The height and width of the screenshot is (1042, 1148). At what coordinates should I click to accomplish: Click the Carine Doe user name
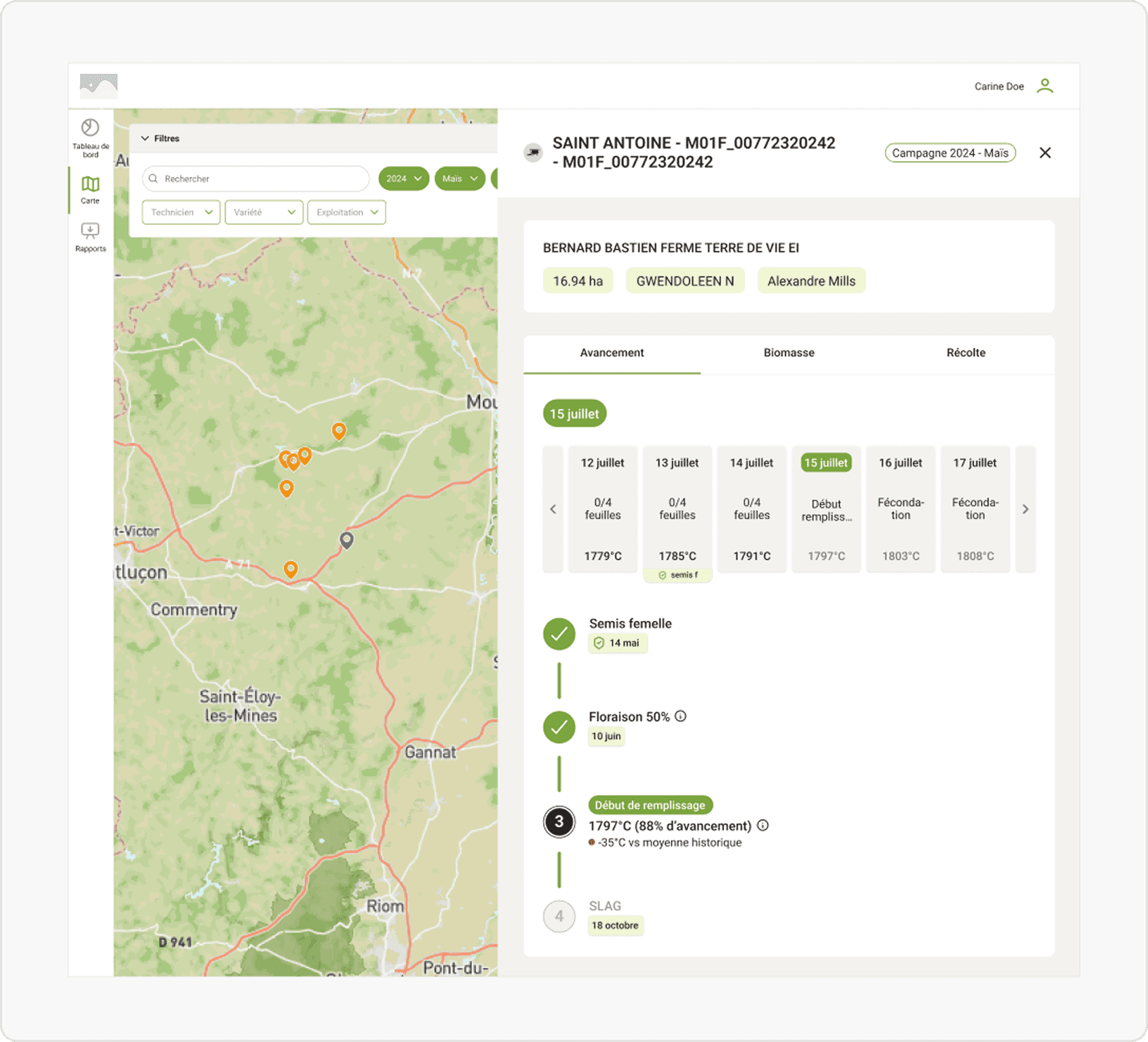[999, 86]
